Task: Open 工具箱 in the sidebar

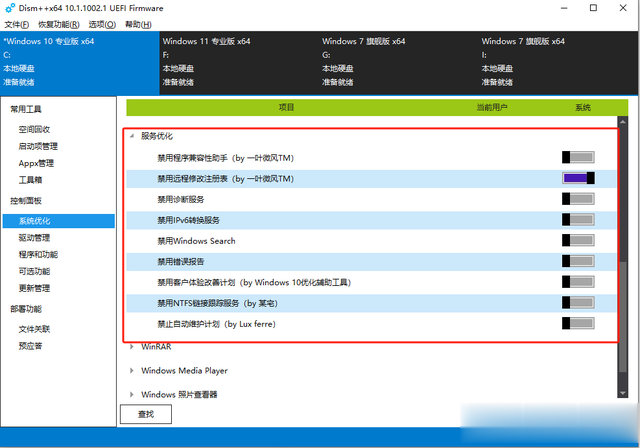Action: point(30,180)
